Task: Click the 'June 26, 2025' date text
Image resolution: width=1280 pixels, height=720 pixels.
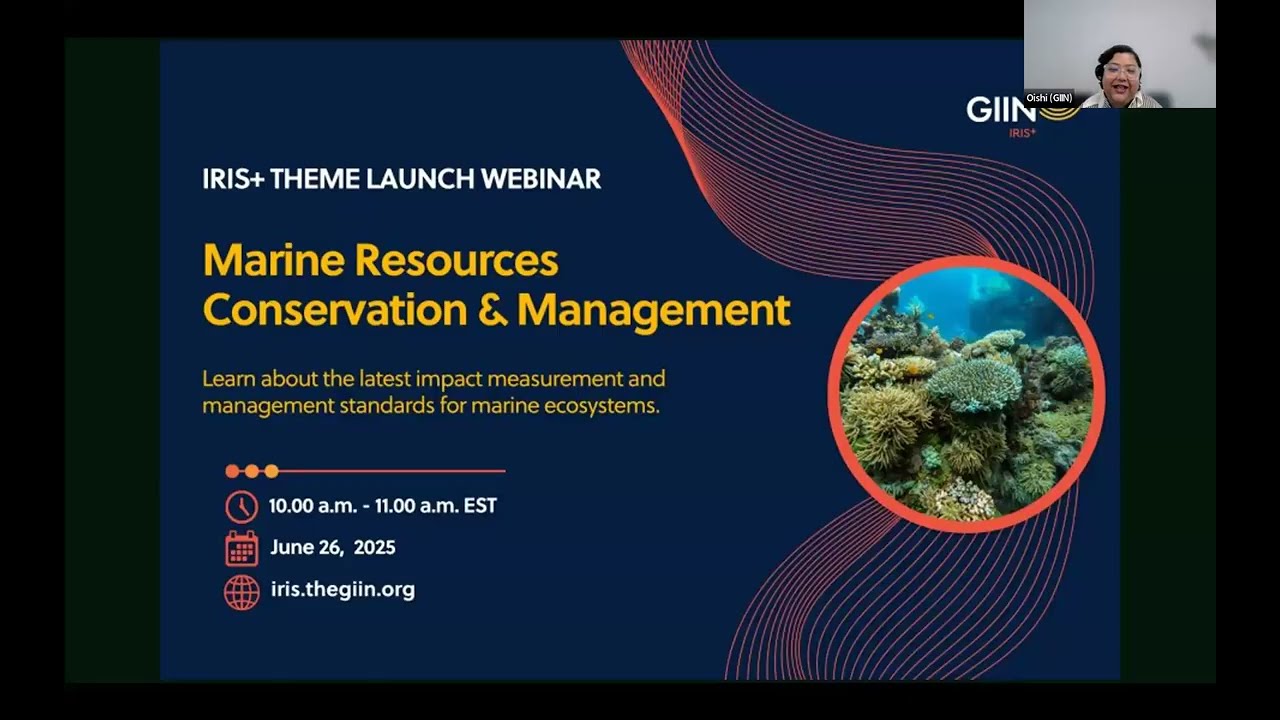Action: coord(333,548)
